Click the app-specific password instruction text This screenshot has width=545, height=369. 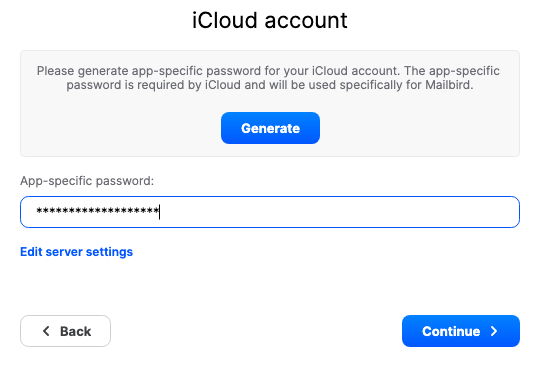click(x=270, y=78)
